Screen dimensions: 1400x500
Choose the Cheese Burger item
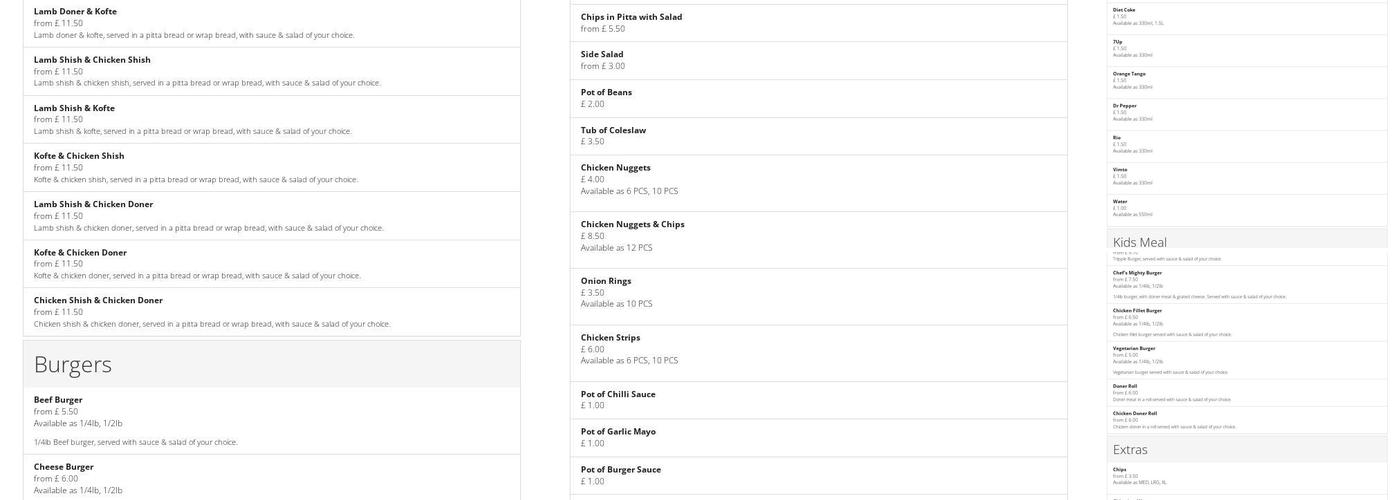[63, 467]
